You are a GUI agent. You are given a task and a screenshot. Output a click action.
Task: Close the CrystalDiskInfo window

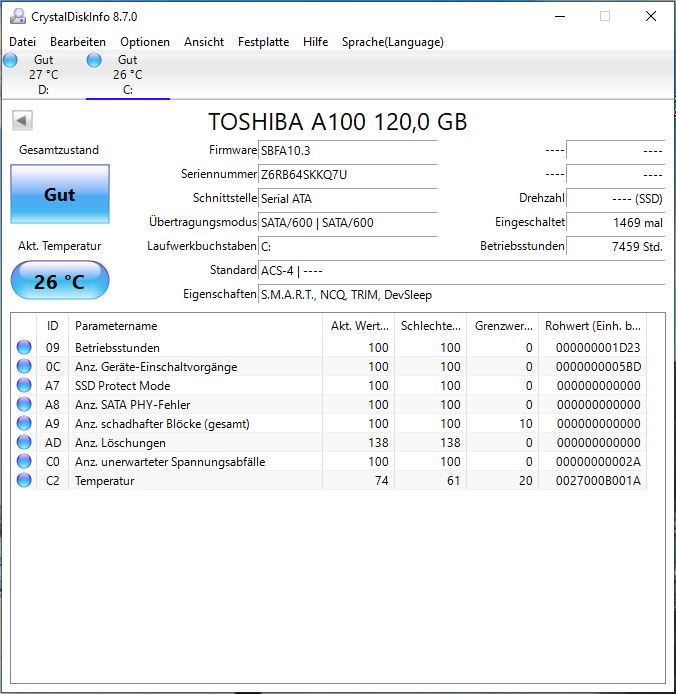tap(651, 17)
